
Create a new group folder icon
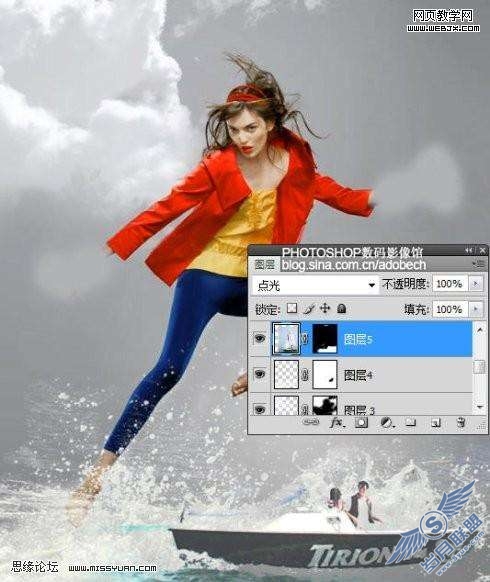click(x=410, y=422)
